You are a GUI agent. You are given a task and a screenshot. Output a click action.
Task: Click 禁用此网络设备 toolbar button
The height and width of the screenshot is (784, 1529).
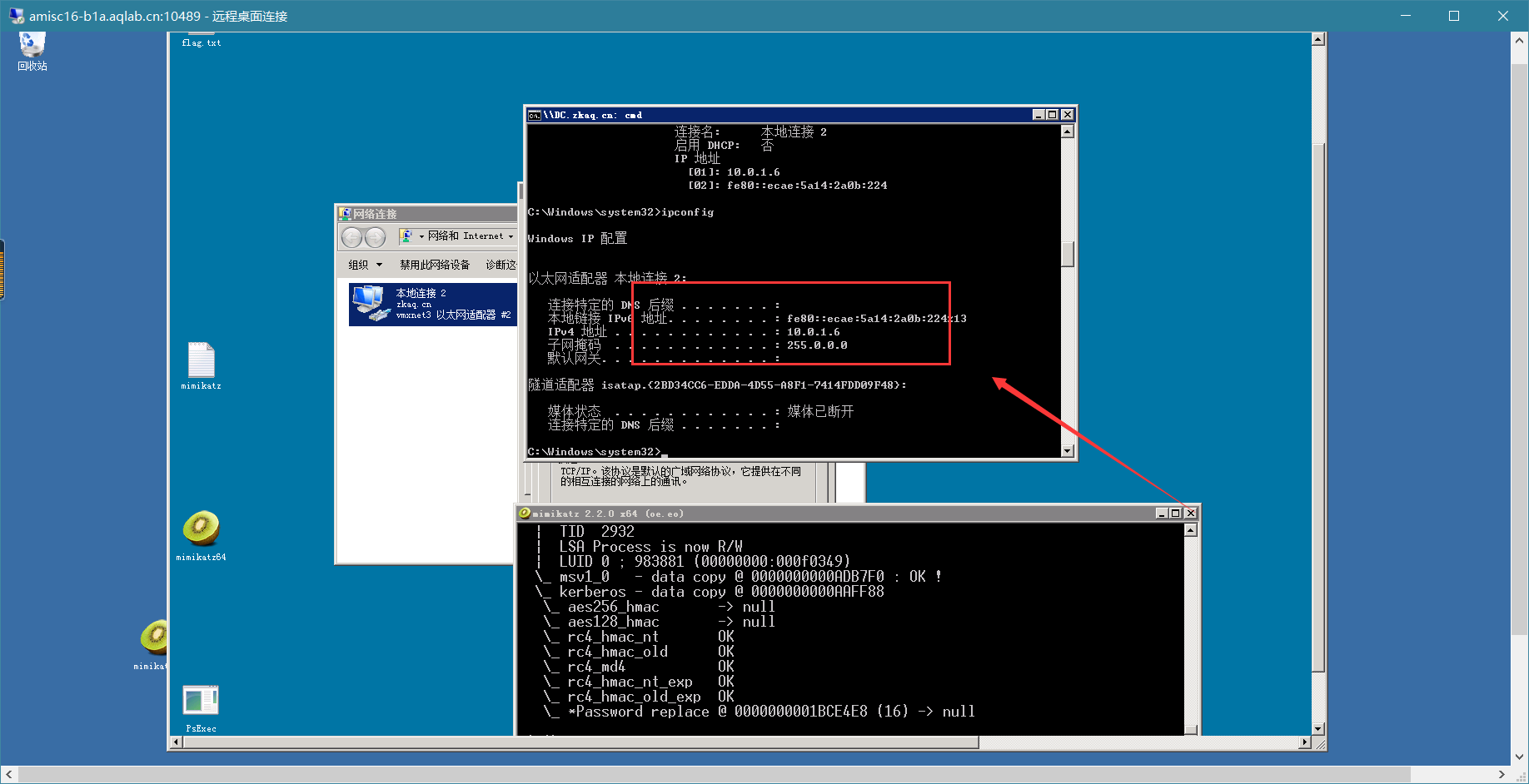(435, 265)
